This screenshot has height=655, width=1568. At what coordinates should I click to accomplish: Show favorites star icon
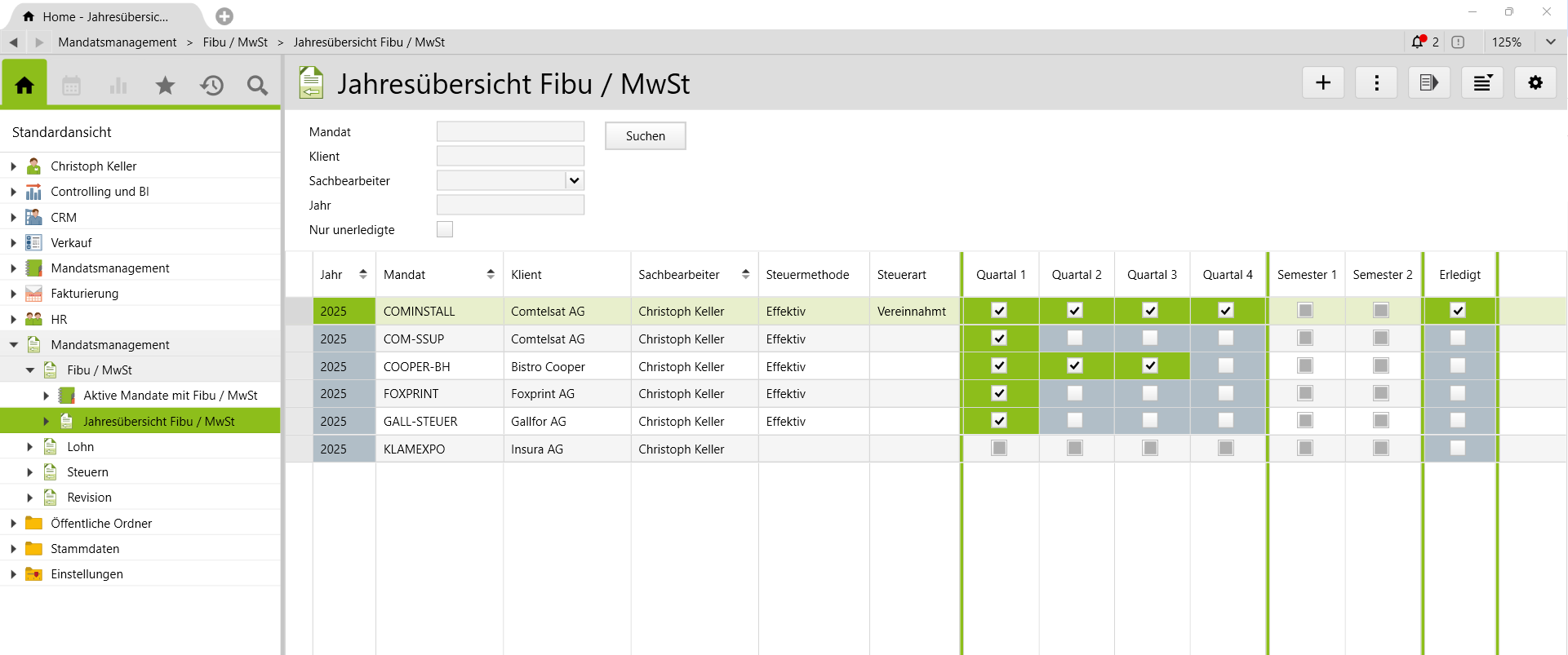[165, 85]
